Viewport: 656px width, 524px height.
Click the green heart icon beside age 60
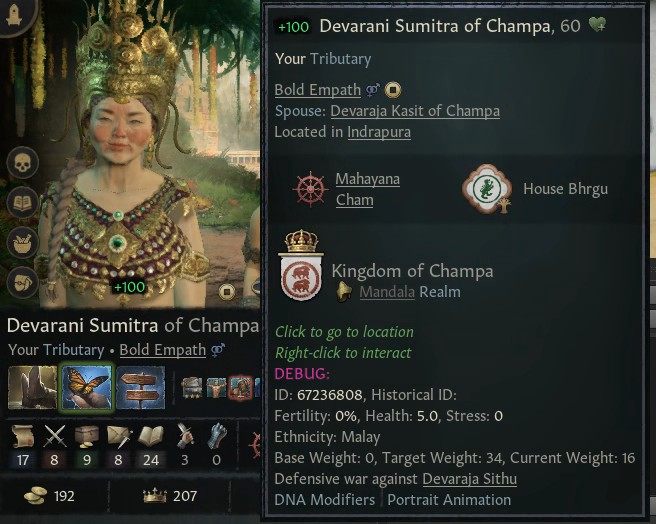(597, 25)
